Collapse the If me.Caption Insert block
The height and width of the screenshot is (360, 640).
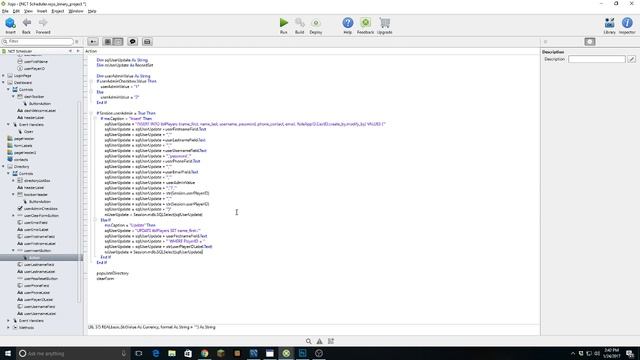pos(95,119)
